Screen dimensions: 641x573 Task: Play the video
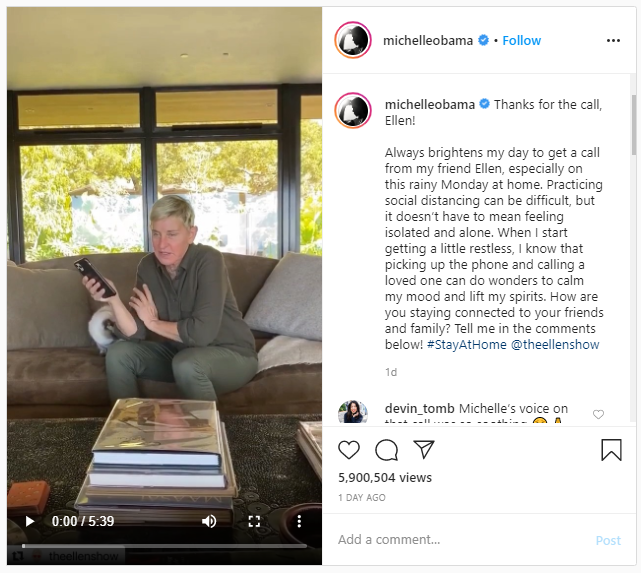point(29,522)
